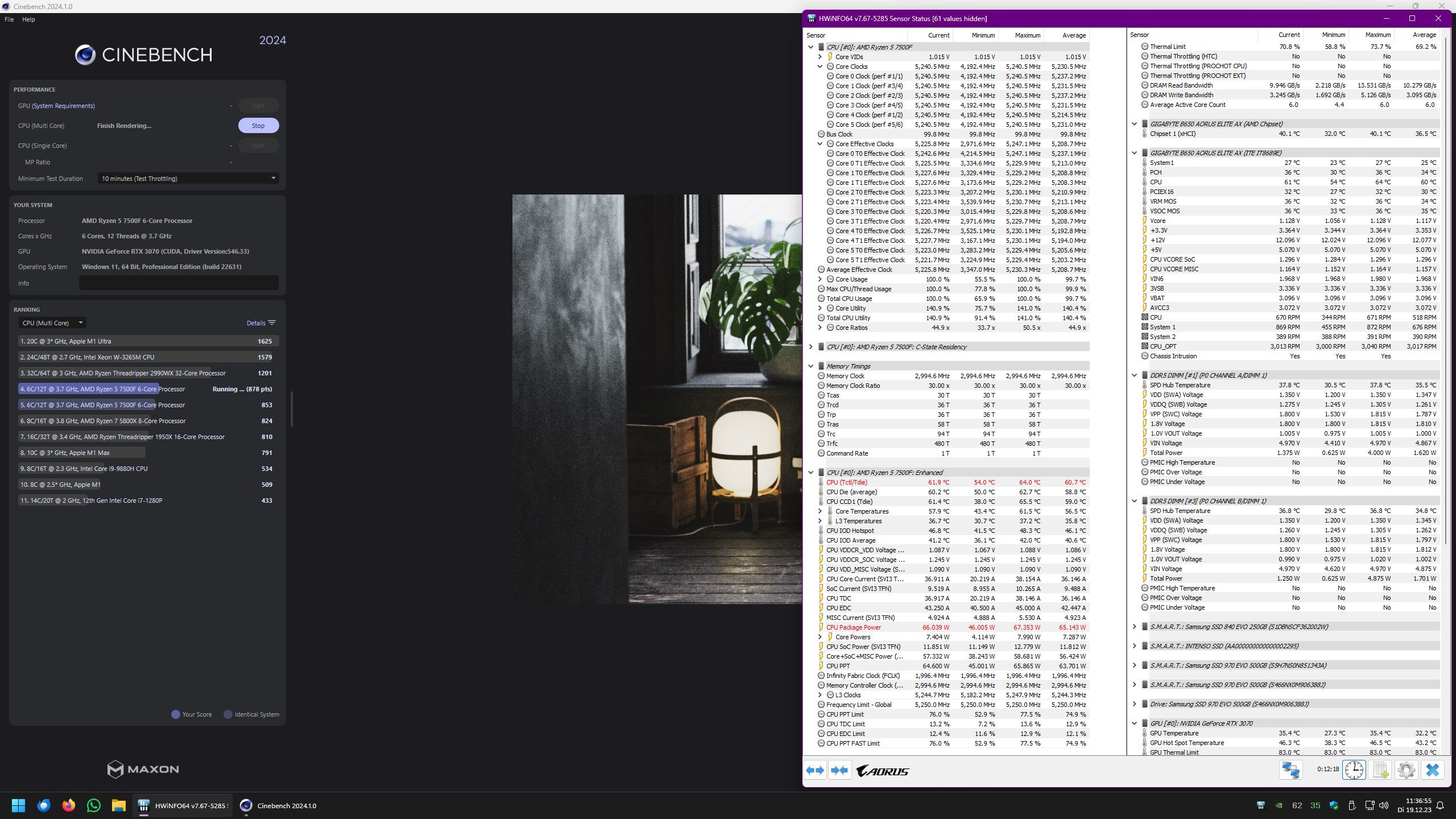Expand the C-State Residency sensor group
The height and width of the screenshot is (819, 1456).
point(810,347)
